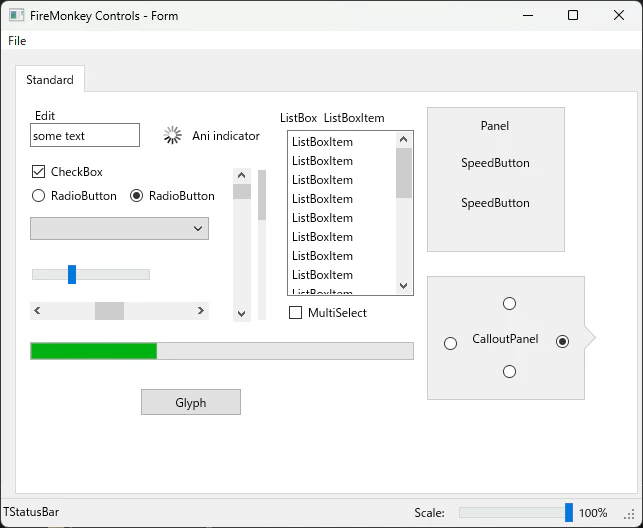Click the 100% scale value
643x528 pixels.
coord(593,513)
